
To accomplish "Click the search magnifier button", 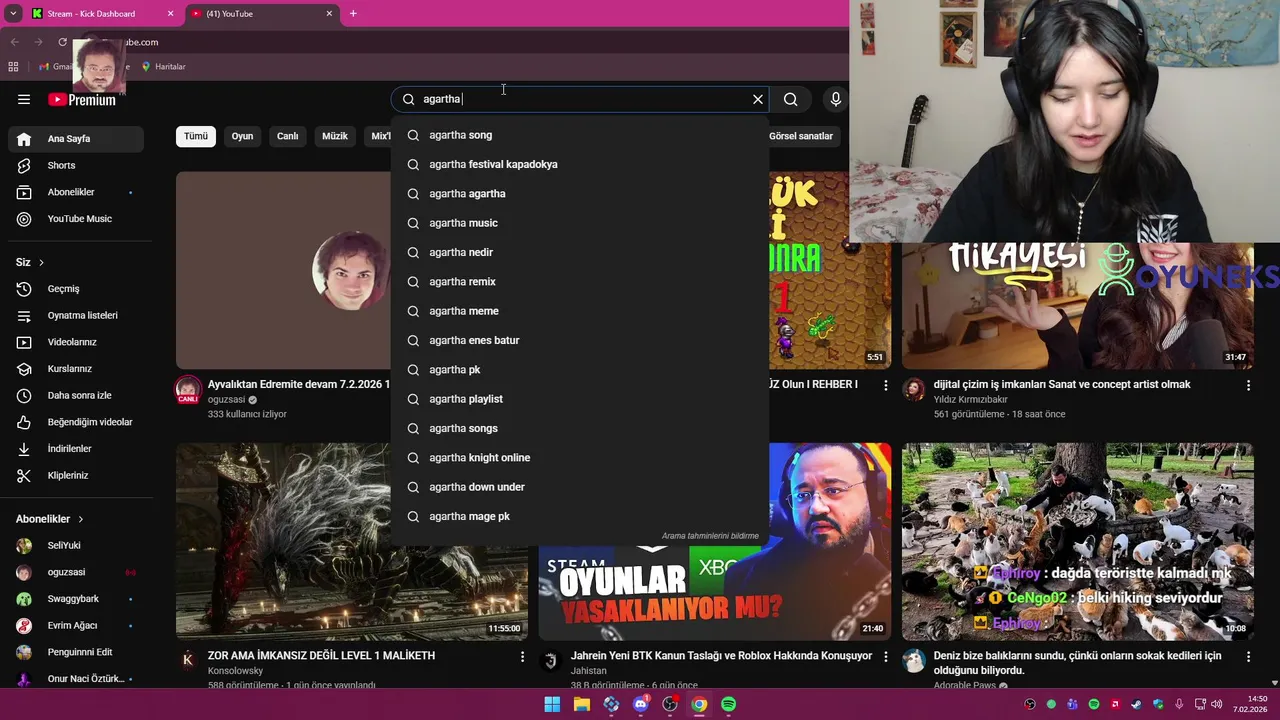I will tap(791, 99).
